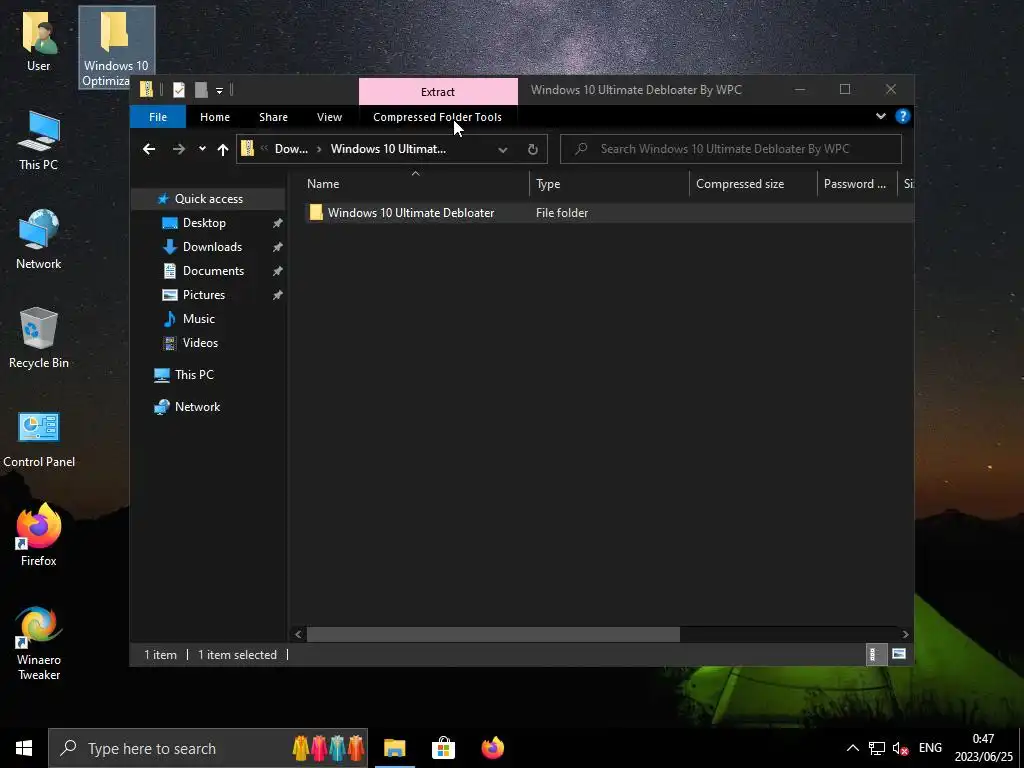Open Downloads in the navigation pane
Screen dimensions: 1024x768
click(x=212, y=247)
